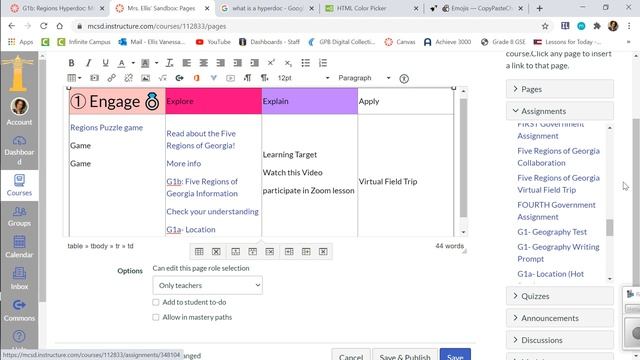Viewport: 640px width, 360px height.
Task: Bookmark this page with the star icon
Action: click(x=545, y=26)
